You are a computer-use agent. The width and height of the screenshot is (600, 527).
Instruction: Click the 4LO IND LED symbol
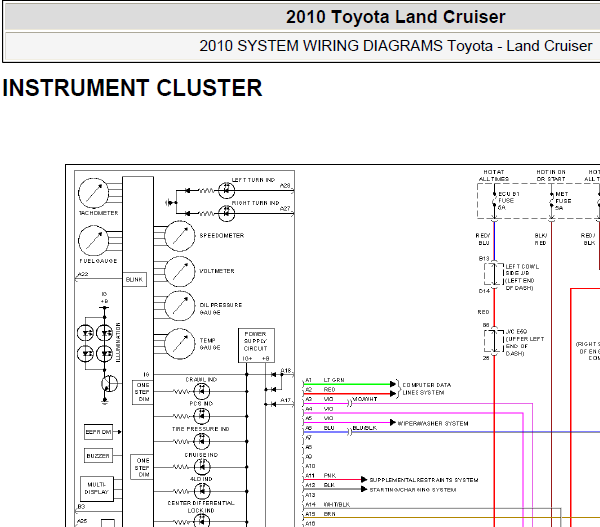click(x=202, y=491)
